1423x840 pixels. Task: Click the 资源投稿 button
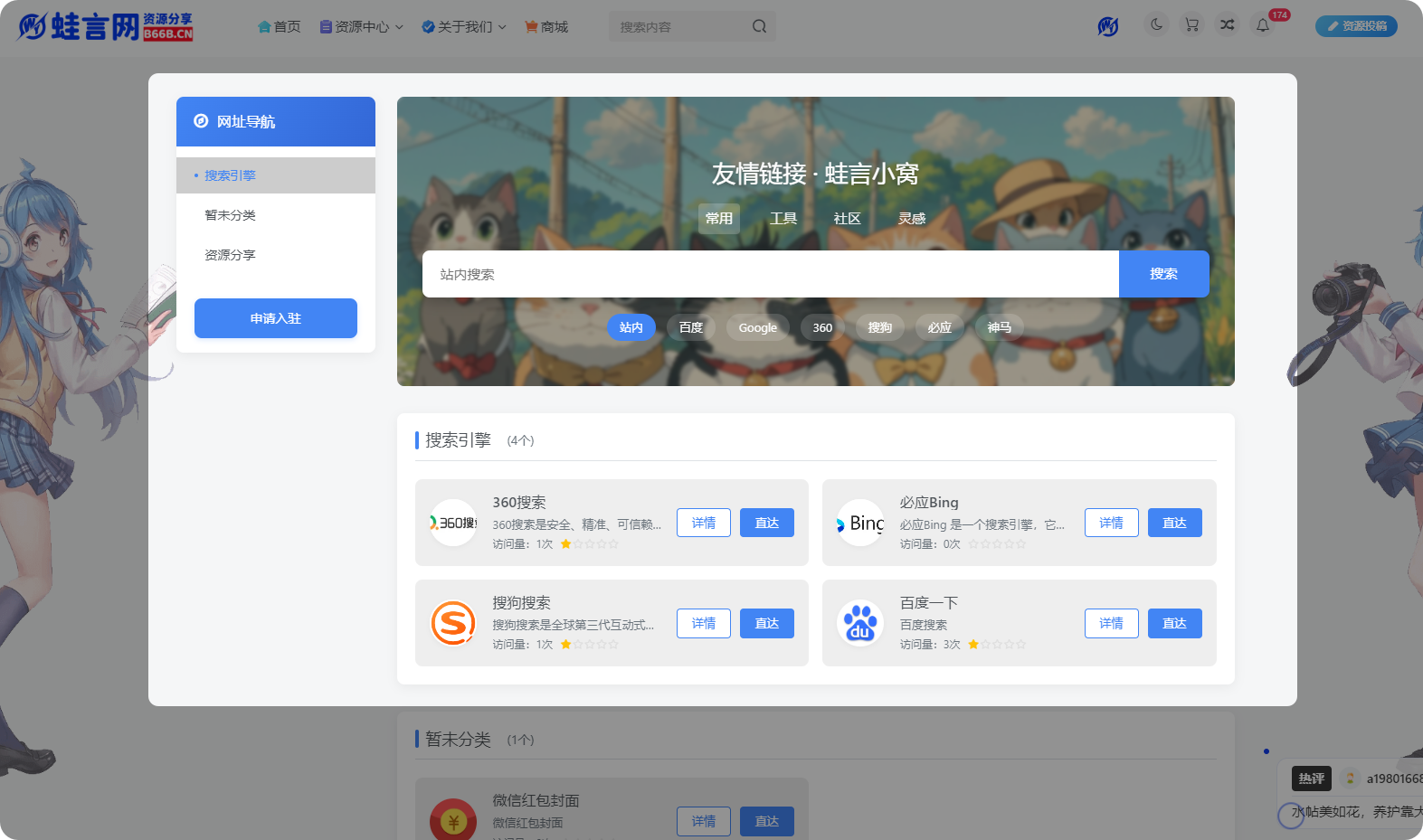tap(1356, 26)
